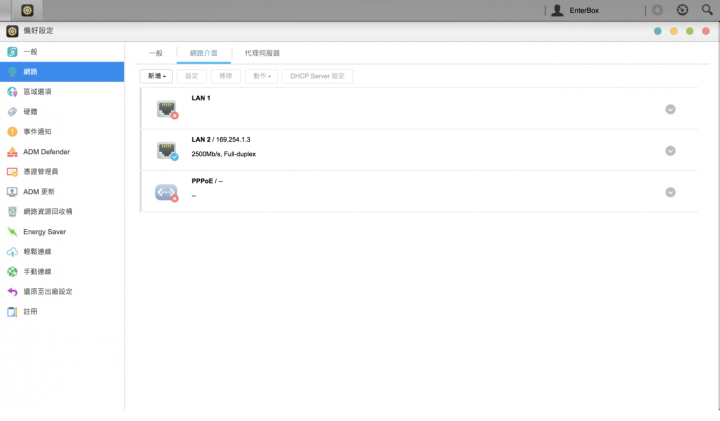Screen dimensions: 720x421
Task: Open ADM Defender section
Action: coord(62,152)
